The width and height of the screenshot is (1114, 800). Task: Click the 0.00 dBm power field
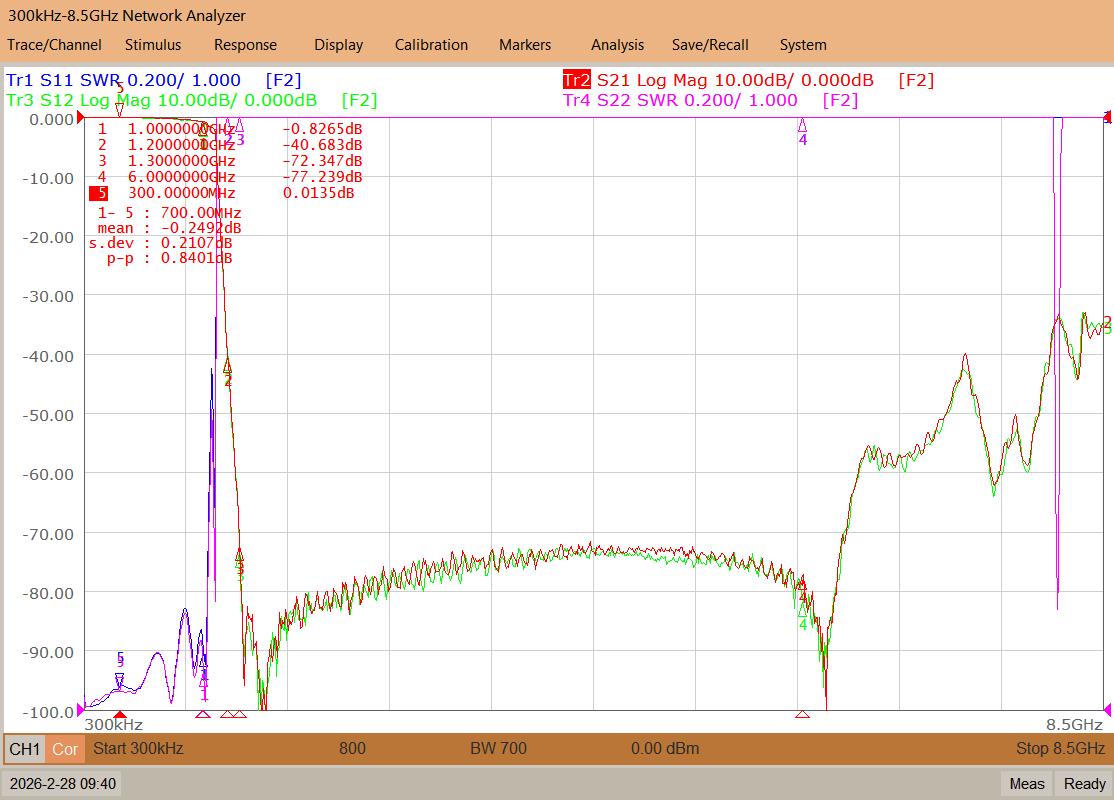(665, 748)
